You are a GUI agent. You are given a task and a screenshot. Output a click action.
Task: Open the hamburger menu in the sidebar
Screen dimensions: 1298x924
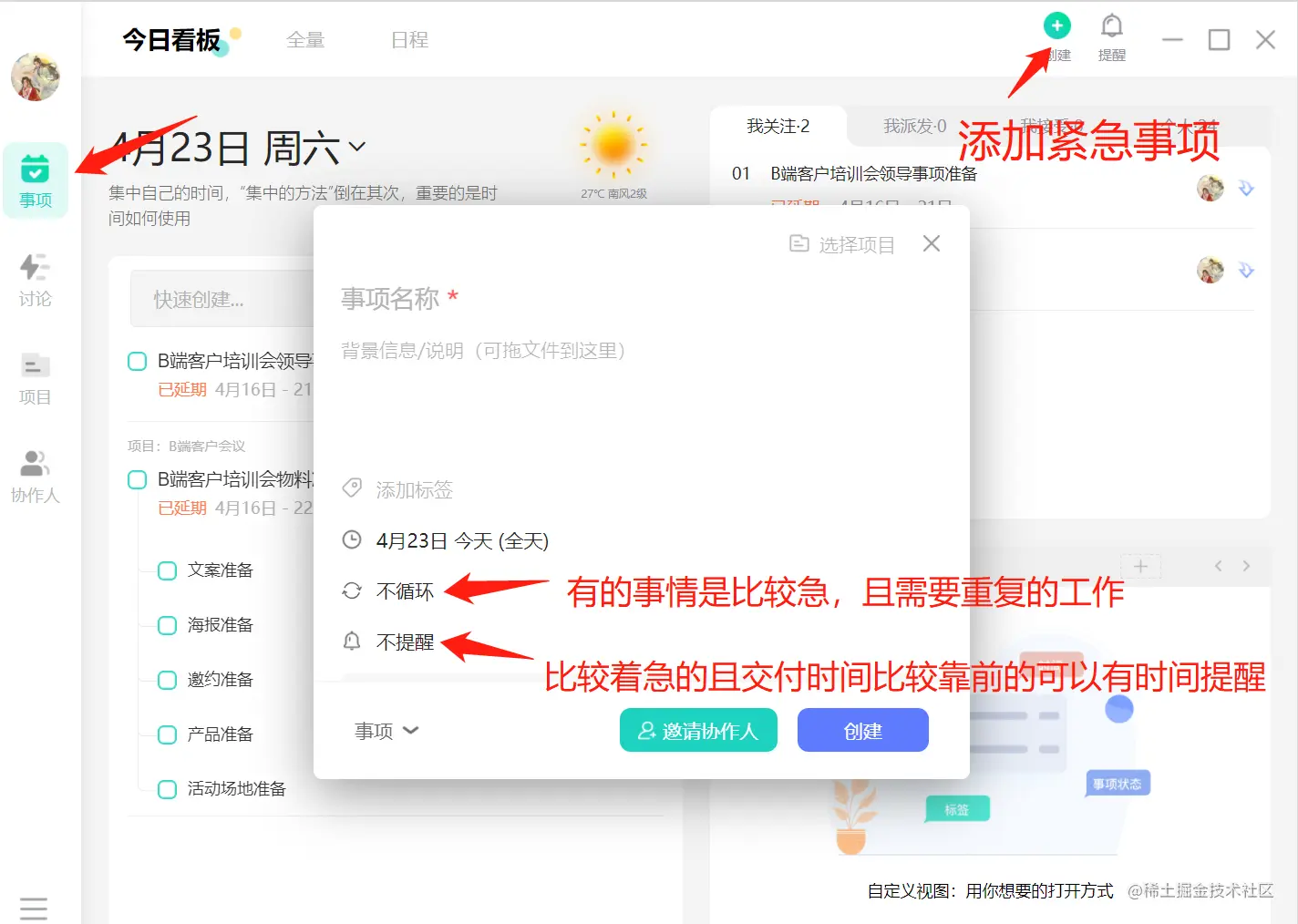click(34, 909)
